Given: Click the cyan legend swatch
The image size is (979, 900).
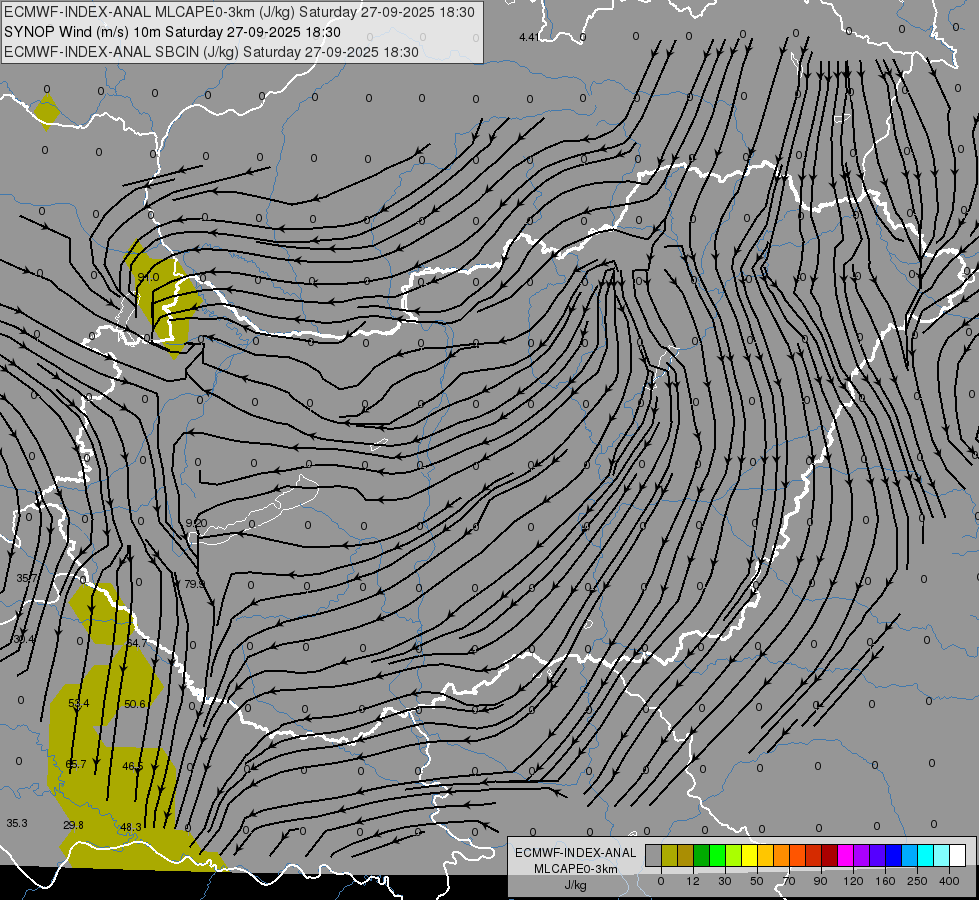Looking at the screenshot, I should pos(926,855).
